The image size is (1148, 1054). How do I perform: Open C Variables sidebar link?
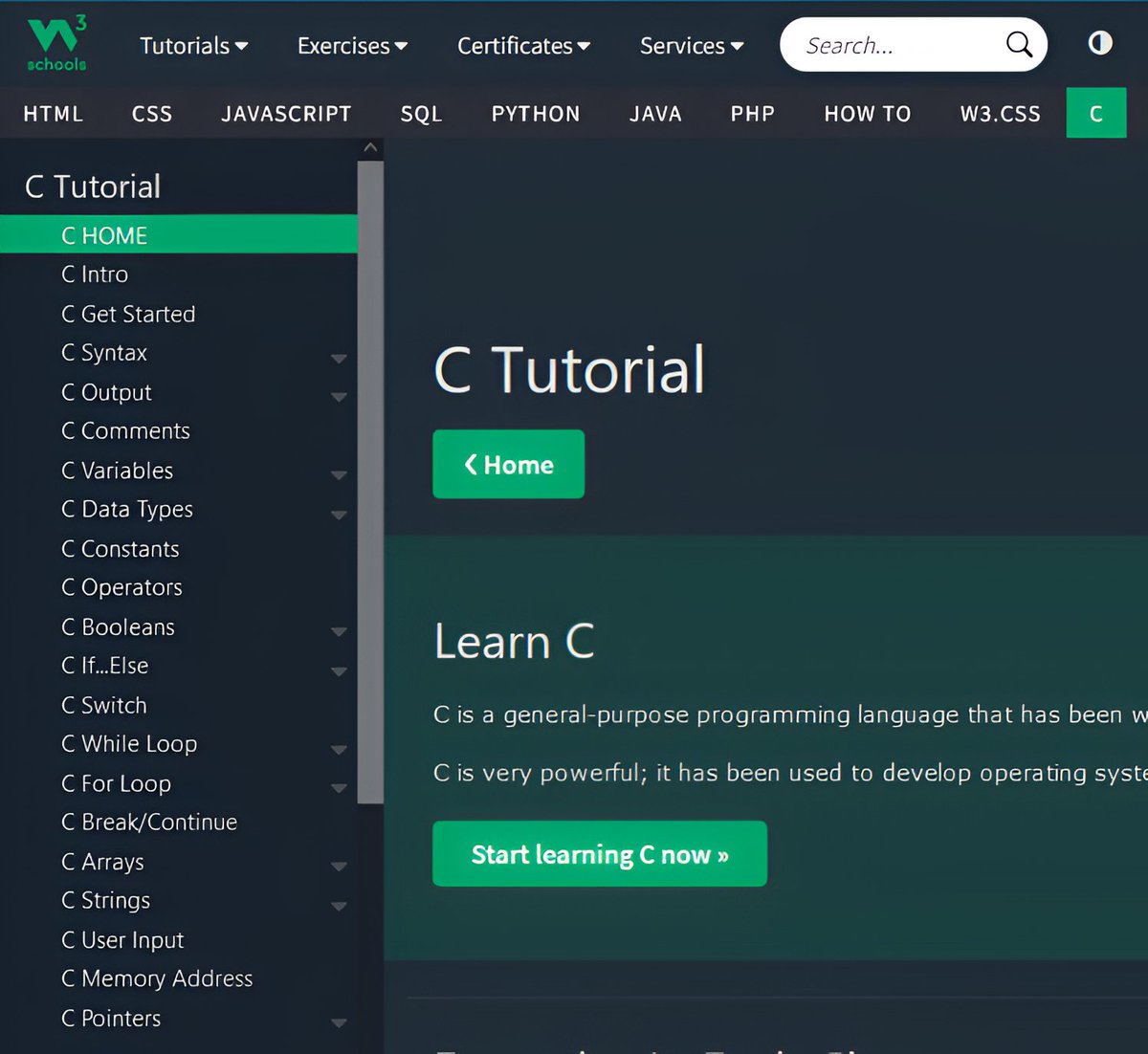pos(118,471)
